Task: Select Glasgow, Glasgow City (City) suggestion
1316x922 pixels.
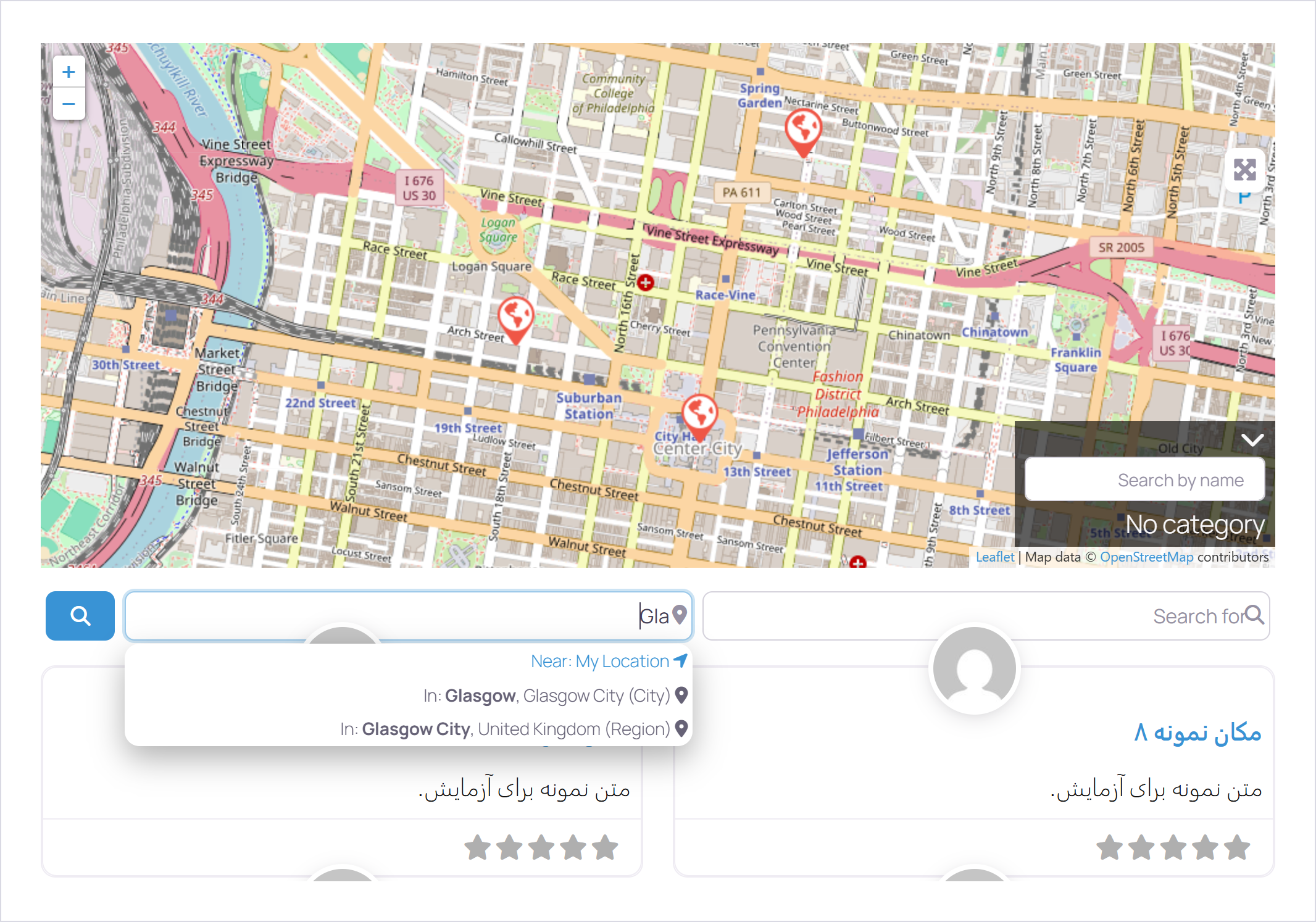Action: (555, 696)
